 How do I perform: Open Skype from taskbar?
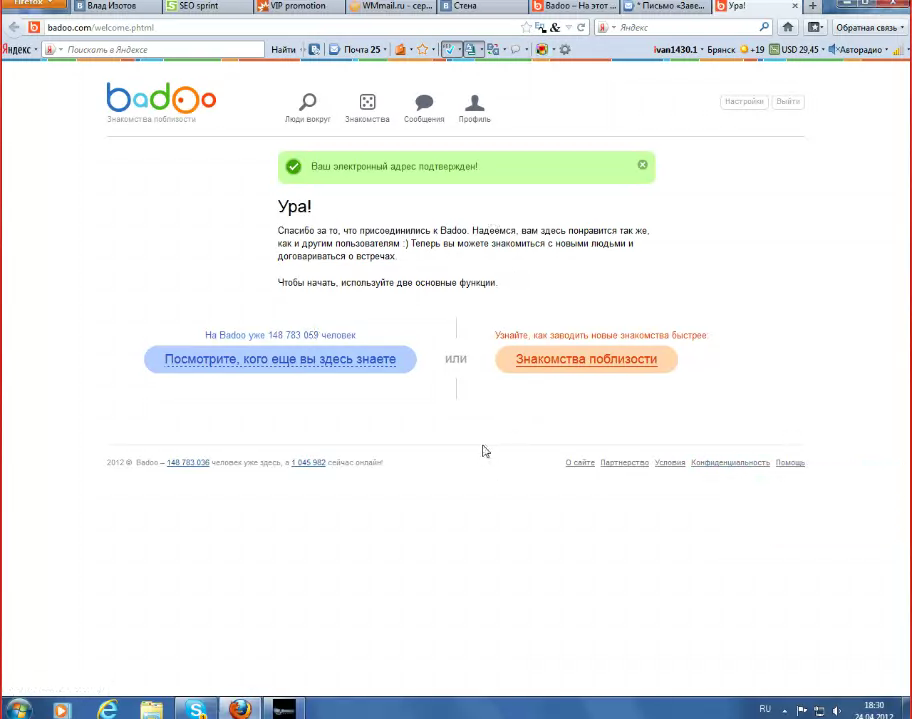point(196,709)
